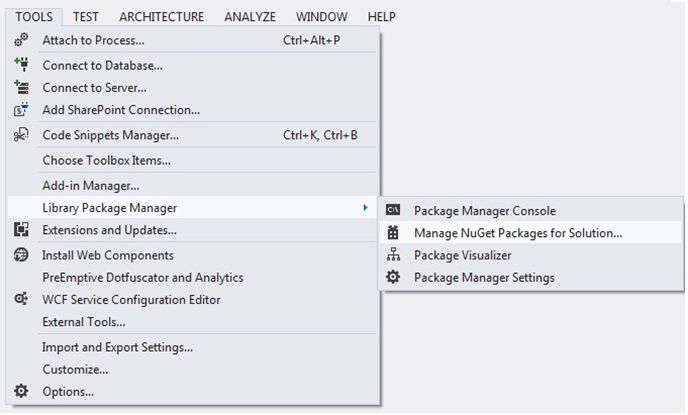Open the ARCHITECTURE menu
This screenshot has height=415, width=688.
coord(161,17)
